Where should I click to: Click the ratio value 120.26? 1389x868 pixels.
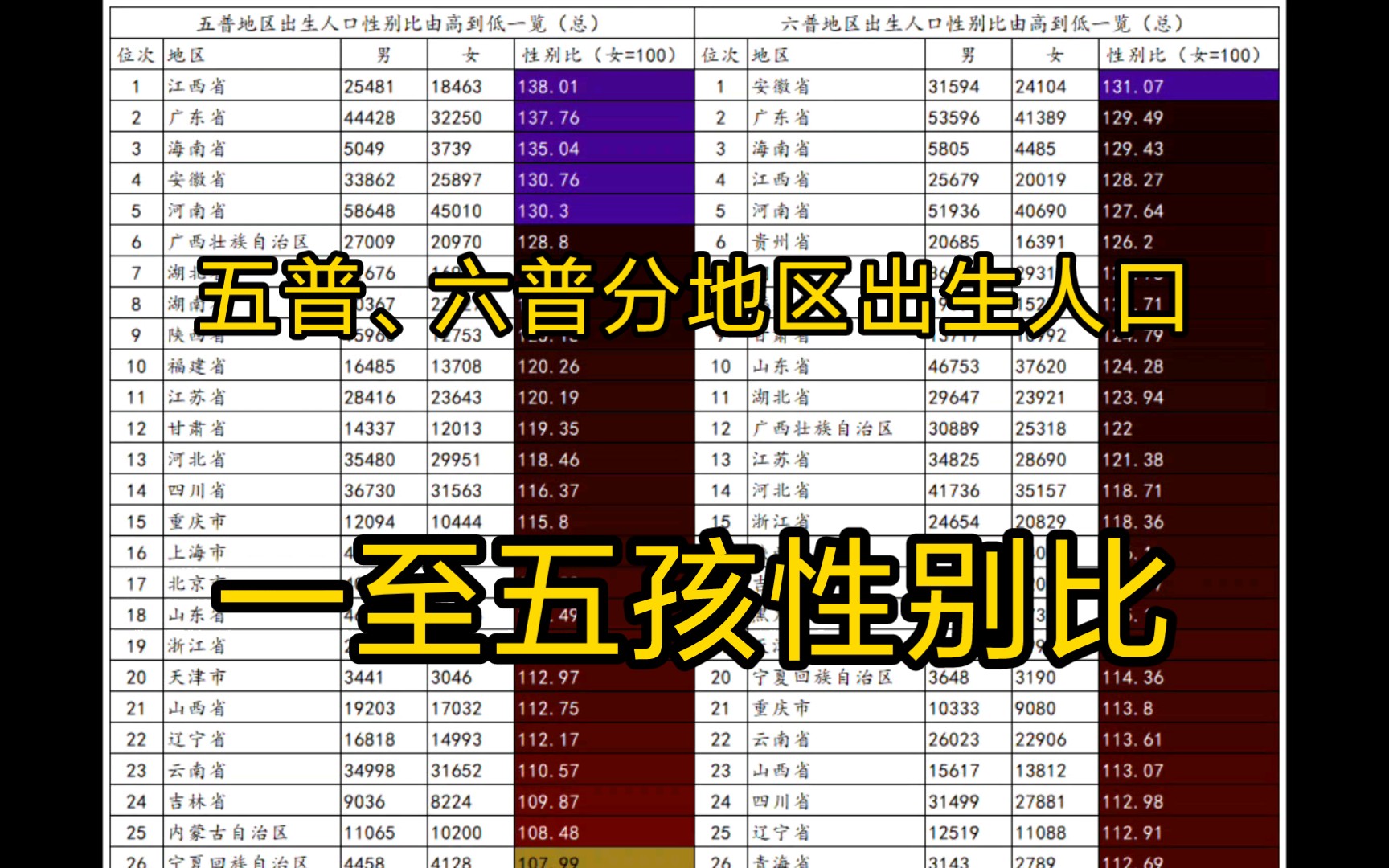pyautogui.click(x=548, y=366)
